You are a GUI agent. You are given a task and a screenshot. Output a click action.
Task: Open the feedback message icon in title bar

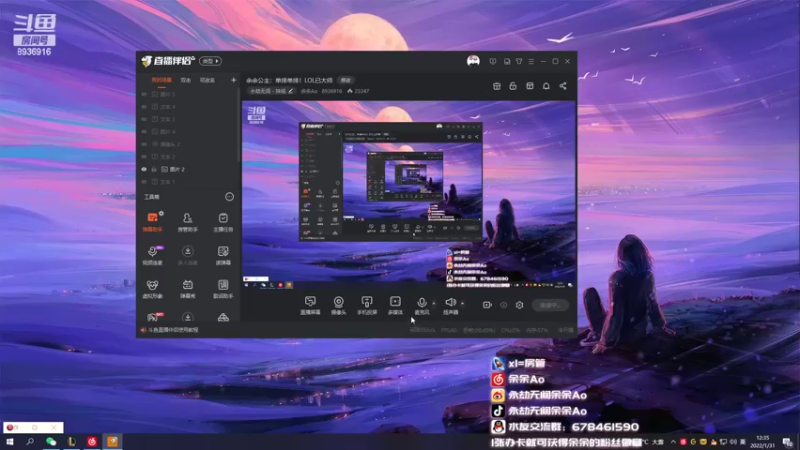pyautogui.click(x=492, y=61)
